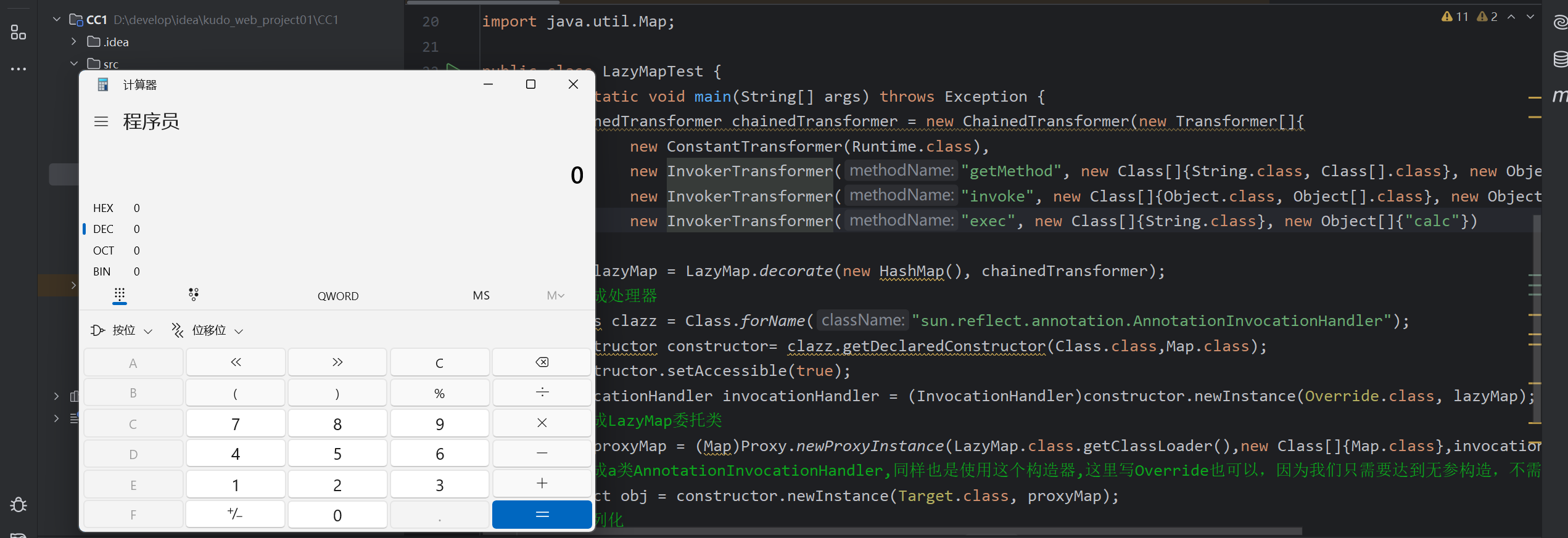
Task: Select the OCT number base
Action: pyautogui.click(x=117, y=251)
